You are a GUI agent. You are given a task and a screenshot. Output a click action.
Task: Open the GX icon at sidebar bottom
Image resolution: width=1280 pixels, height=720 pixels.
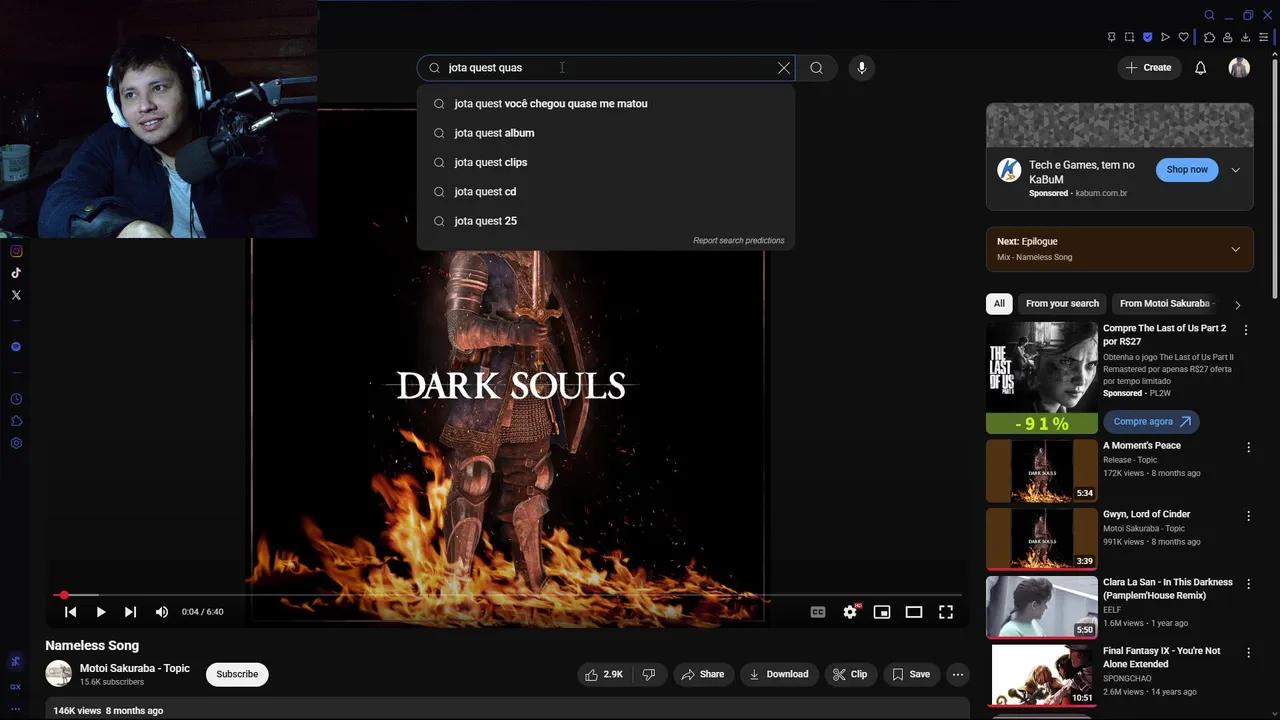click(x=16, y=687)
